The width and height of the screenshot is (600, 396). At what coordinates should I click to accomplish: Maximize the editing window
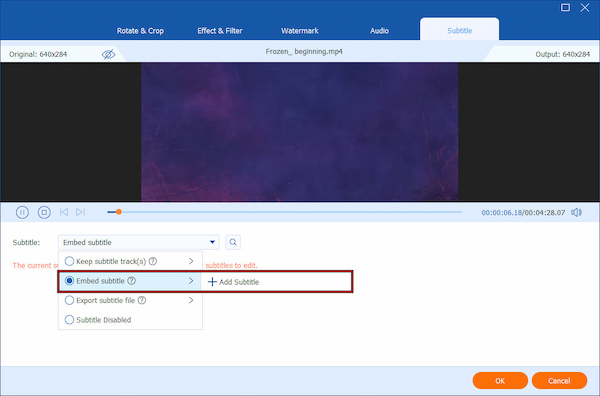pos(565,8)
